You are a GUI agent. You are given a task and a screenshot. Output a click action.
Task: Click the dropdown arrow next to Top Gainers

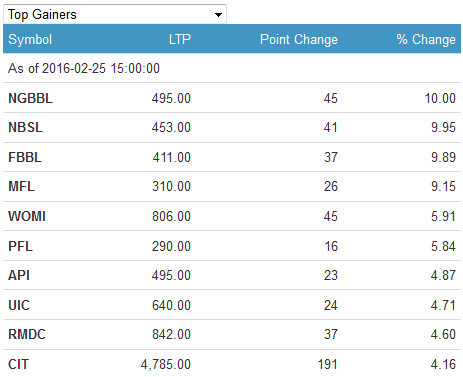click(x=218, y=15)
